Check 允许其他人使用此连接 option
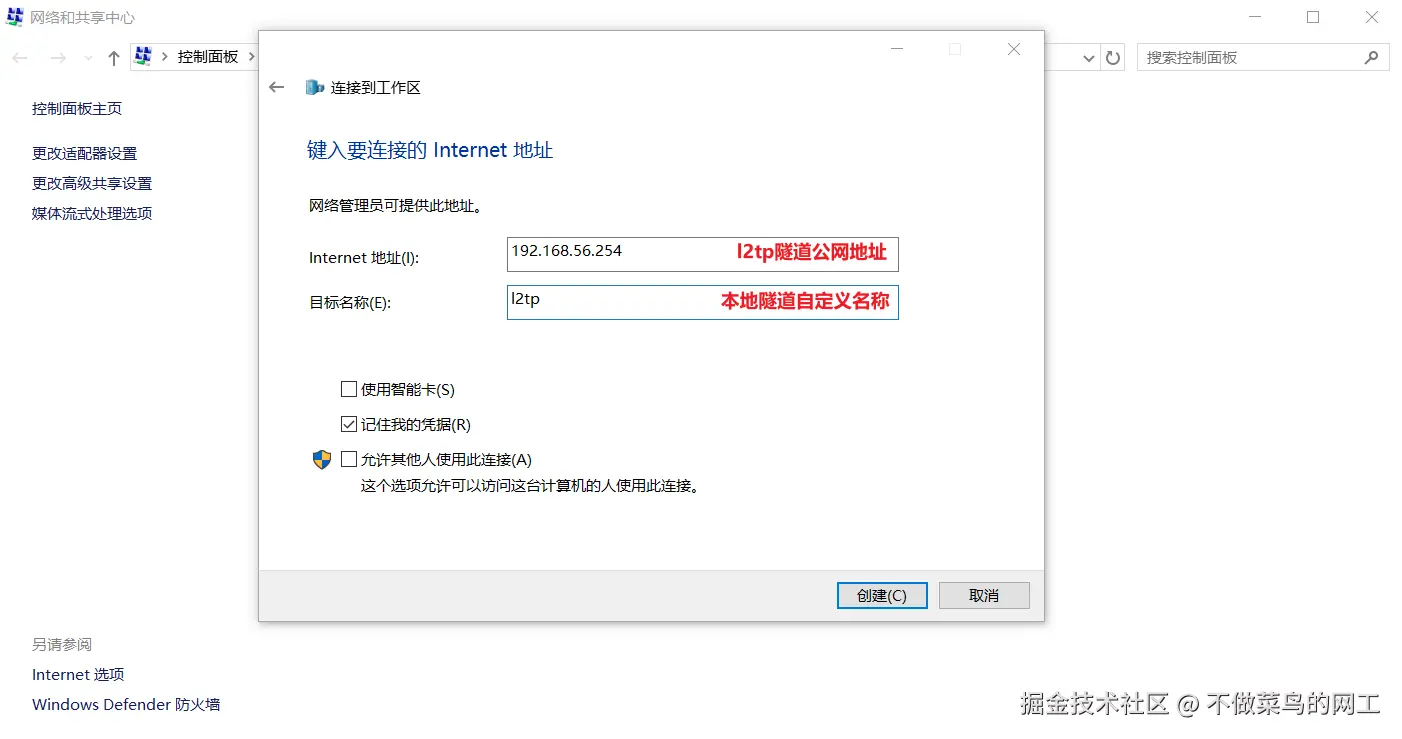The width and height of the screenshot is (1402, 739). coord(349,459)
